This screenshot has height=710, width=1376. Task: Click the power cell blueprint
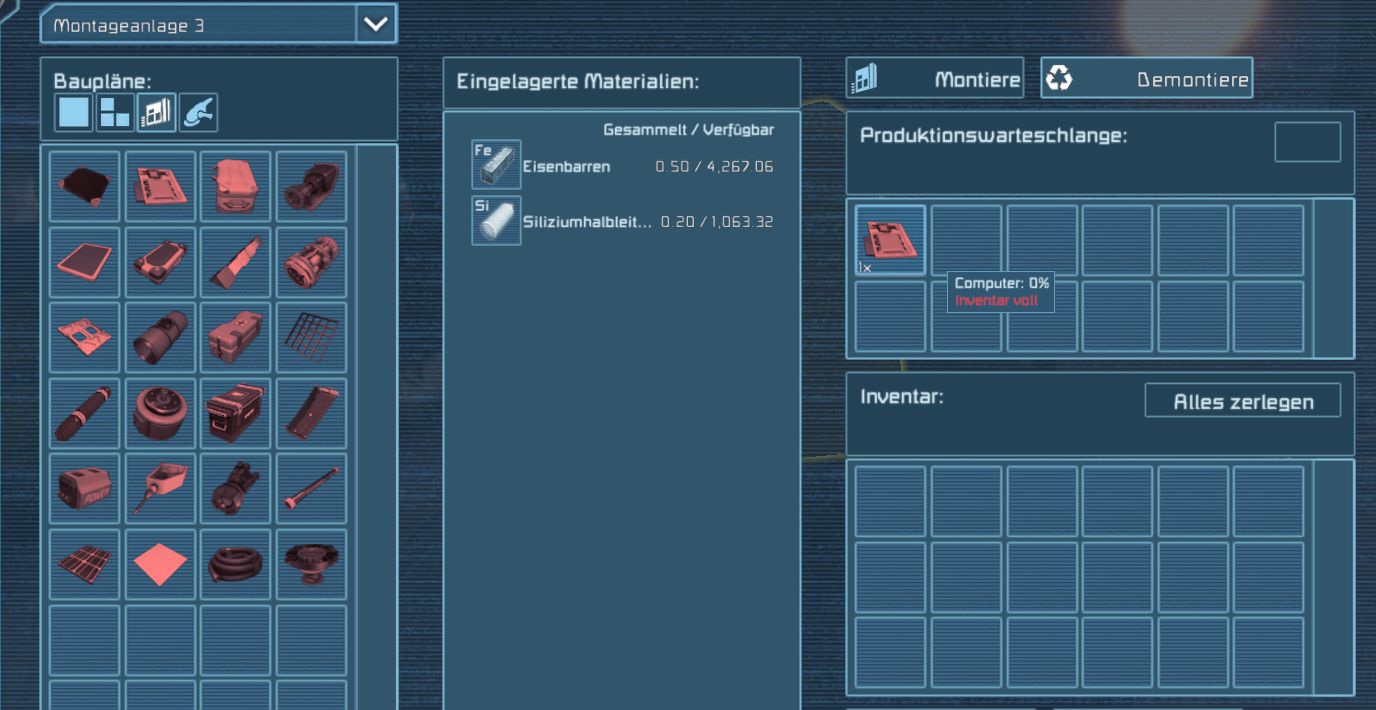click(x=83, y=489)
